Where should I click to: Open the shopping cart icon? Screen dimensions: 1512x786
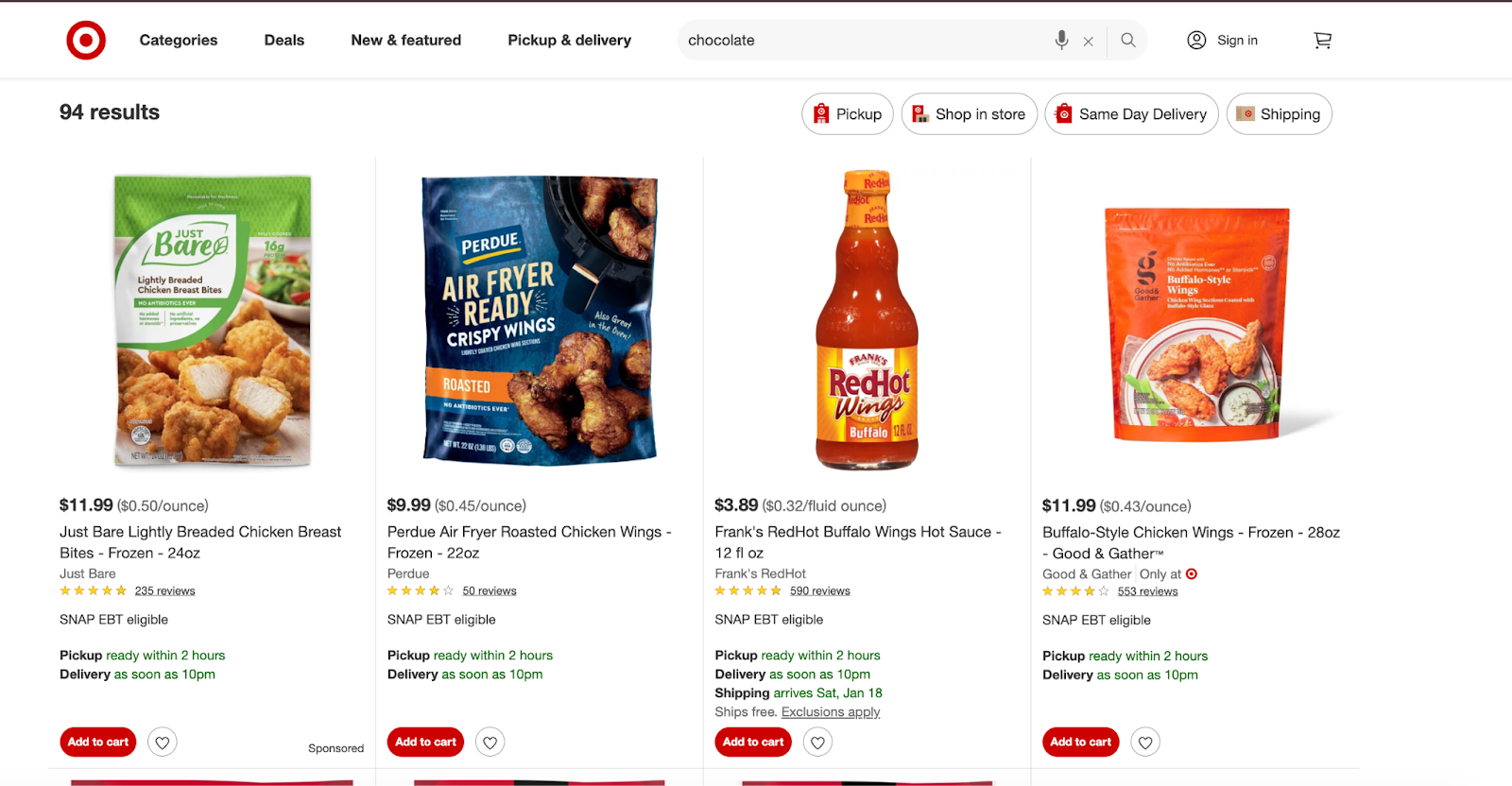coord(1323,41)
